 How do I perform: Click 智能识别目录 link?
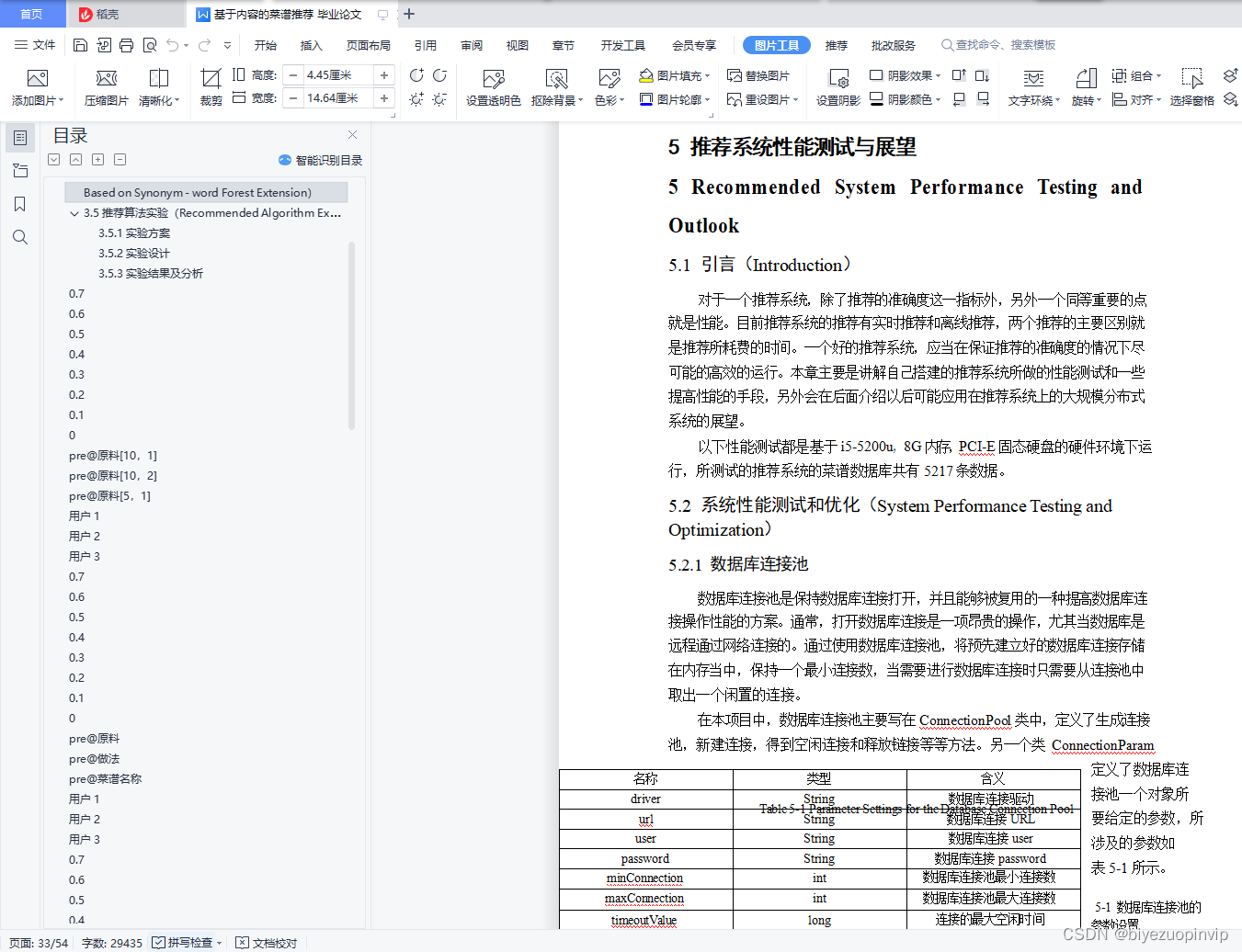pos(321,160)
